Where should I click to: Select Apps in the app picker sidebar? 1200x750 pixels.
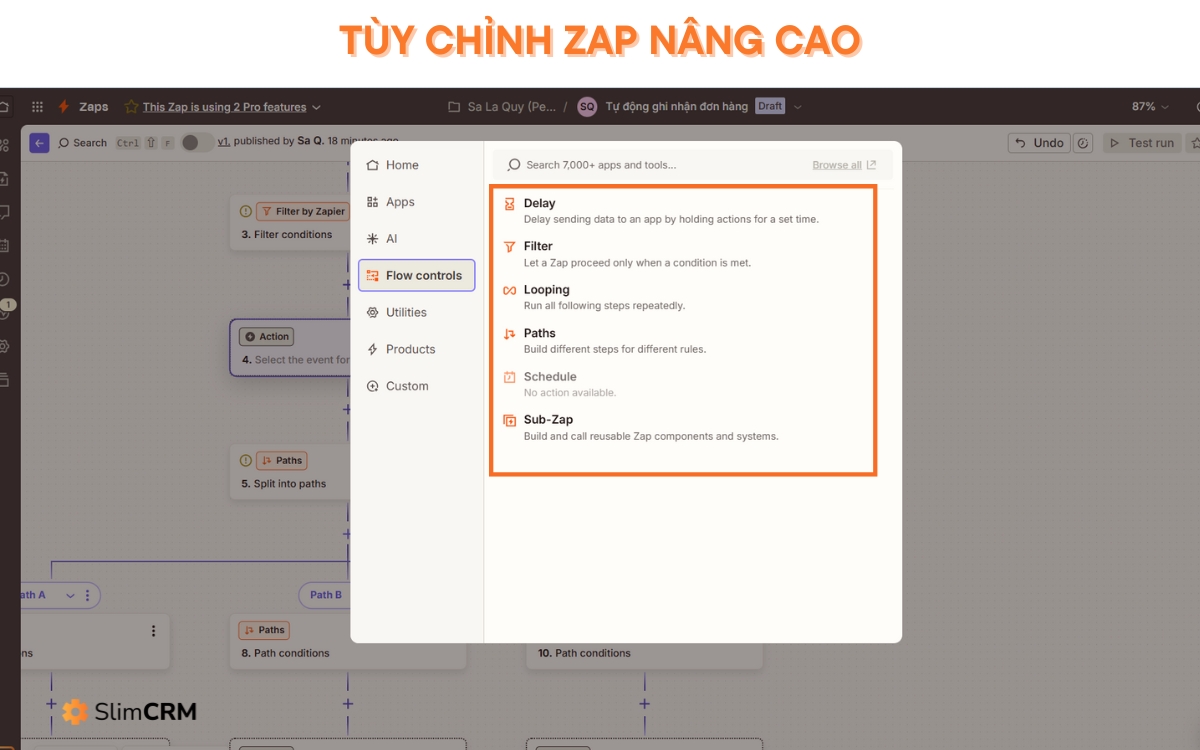pos(416,202)
